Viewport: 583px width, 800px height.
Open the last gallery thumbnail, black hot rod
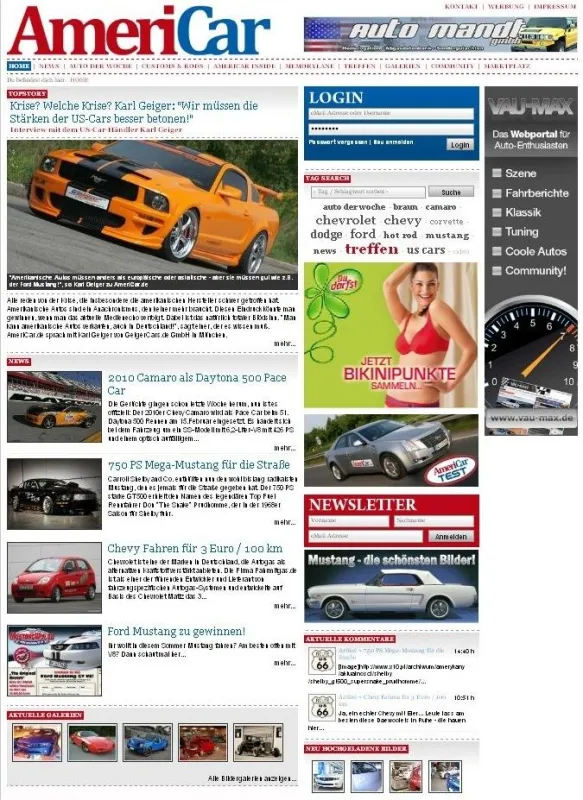click(258, 742)
